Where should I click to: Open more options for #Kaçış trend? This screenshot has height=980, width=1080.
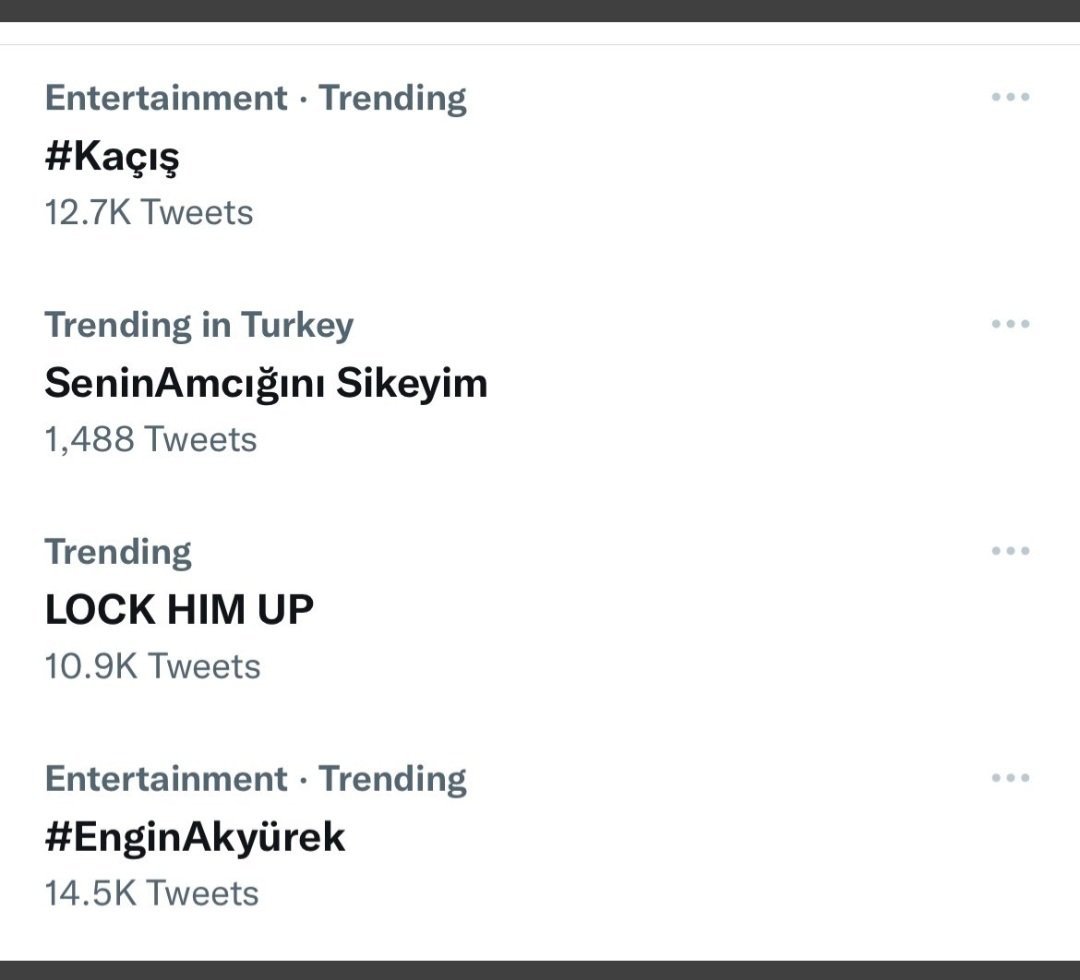[x=1010, y=98]
